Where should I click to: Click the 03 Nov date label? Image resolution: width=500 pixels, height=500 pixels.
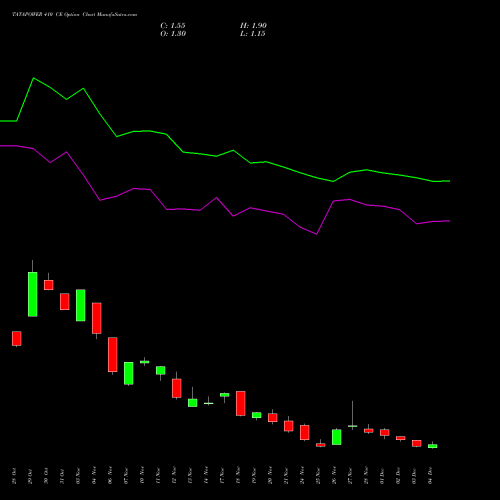click(x=78, y=476)
